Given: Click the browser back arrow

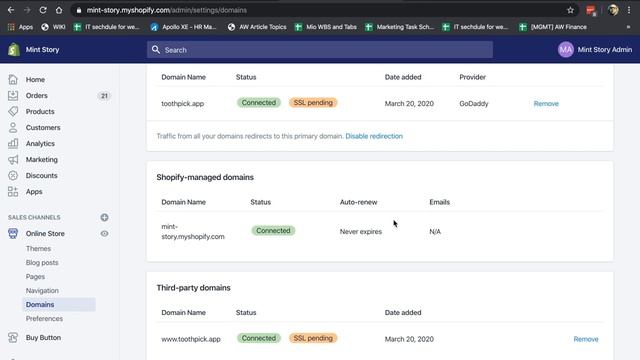Looking at the screenshot, I should pos(11,10).
